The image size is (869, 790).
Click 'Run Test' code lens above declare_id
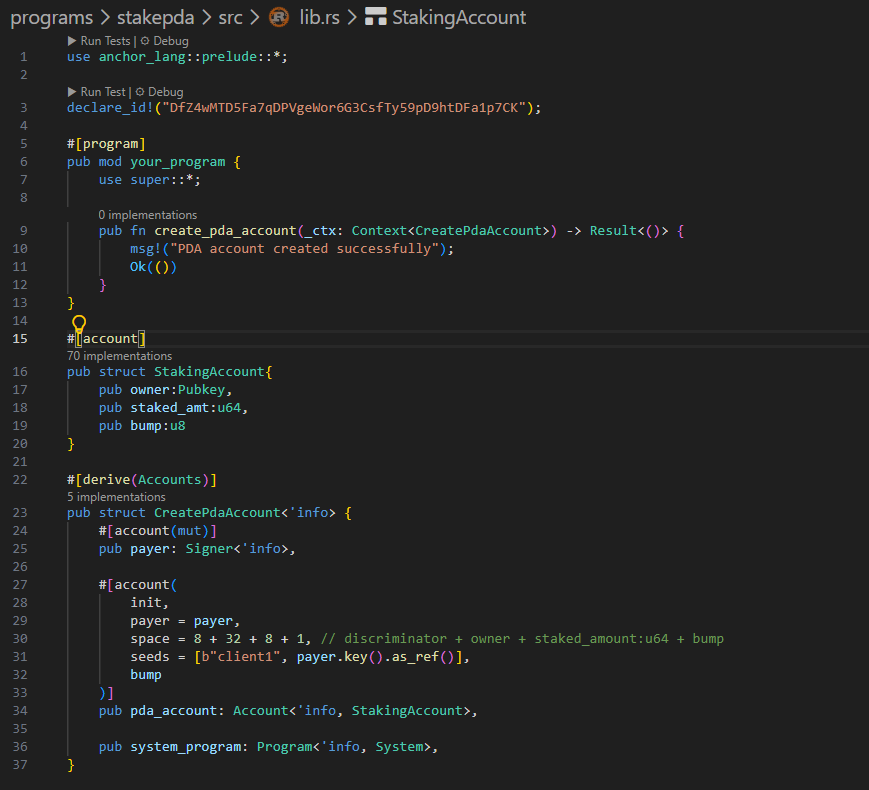tap(97, 92)
